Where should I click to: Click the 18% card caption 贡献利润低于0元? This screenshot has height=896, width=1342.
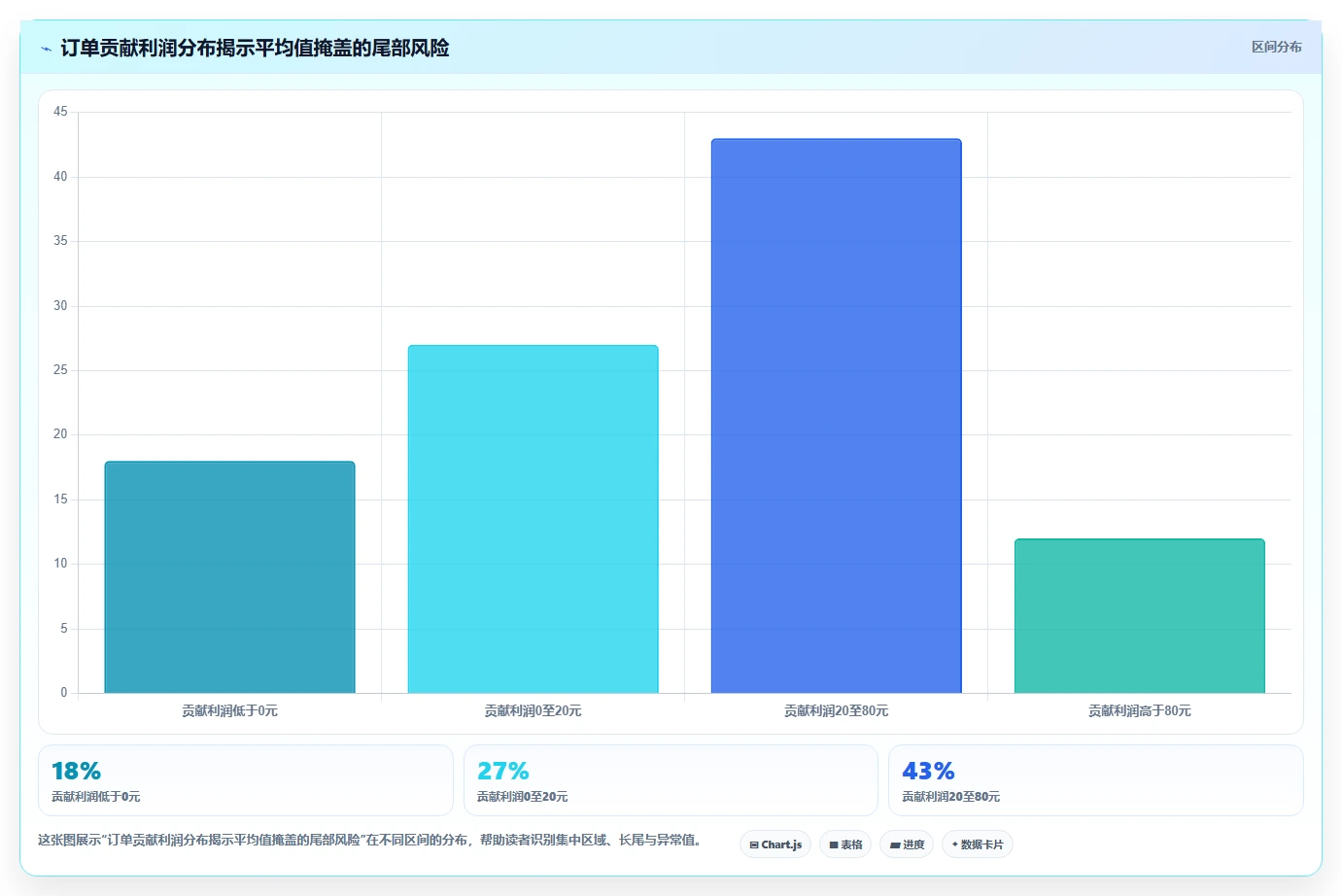point(96,797)
